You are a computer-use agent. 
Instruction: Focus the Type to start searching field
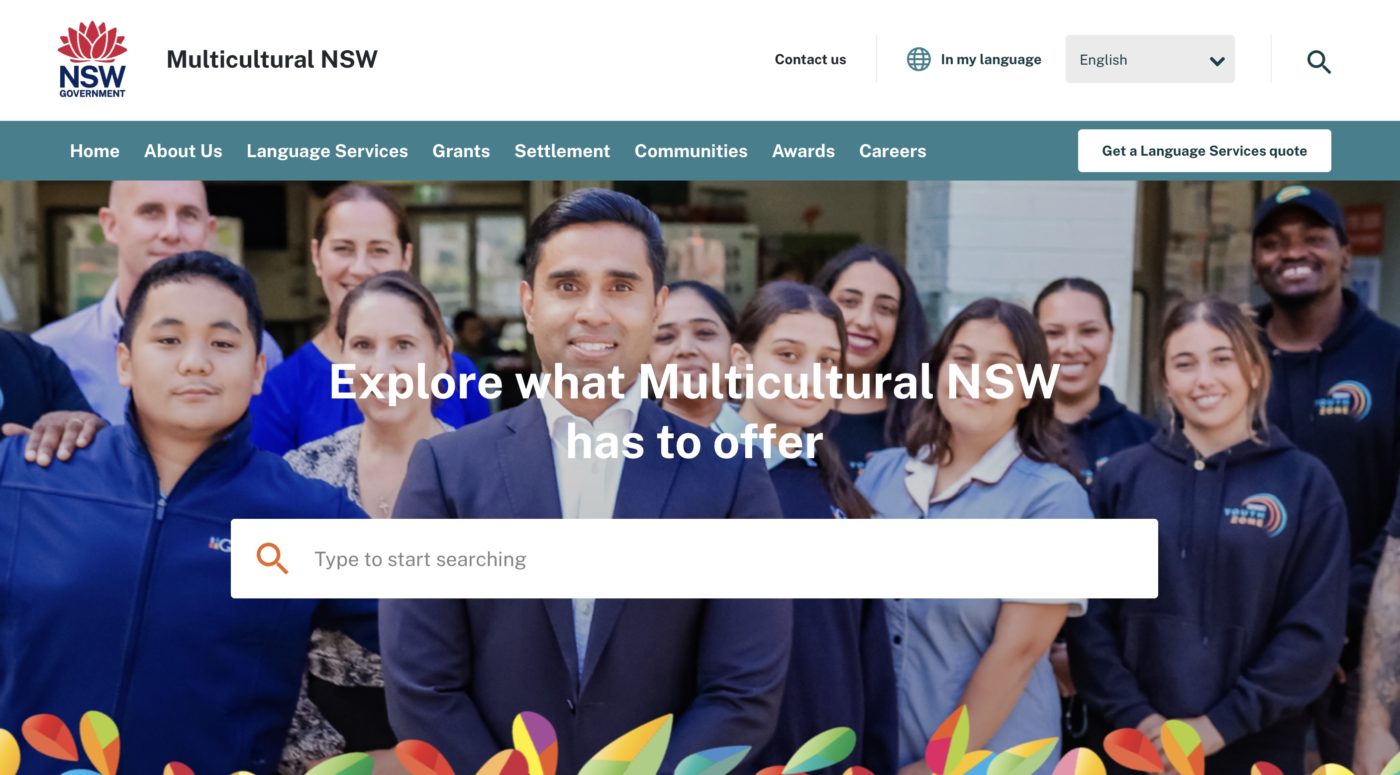pos(694,558)
